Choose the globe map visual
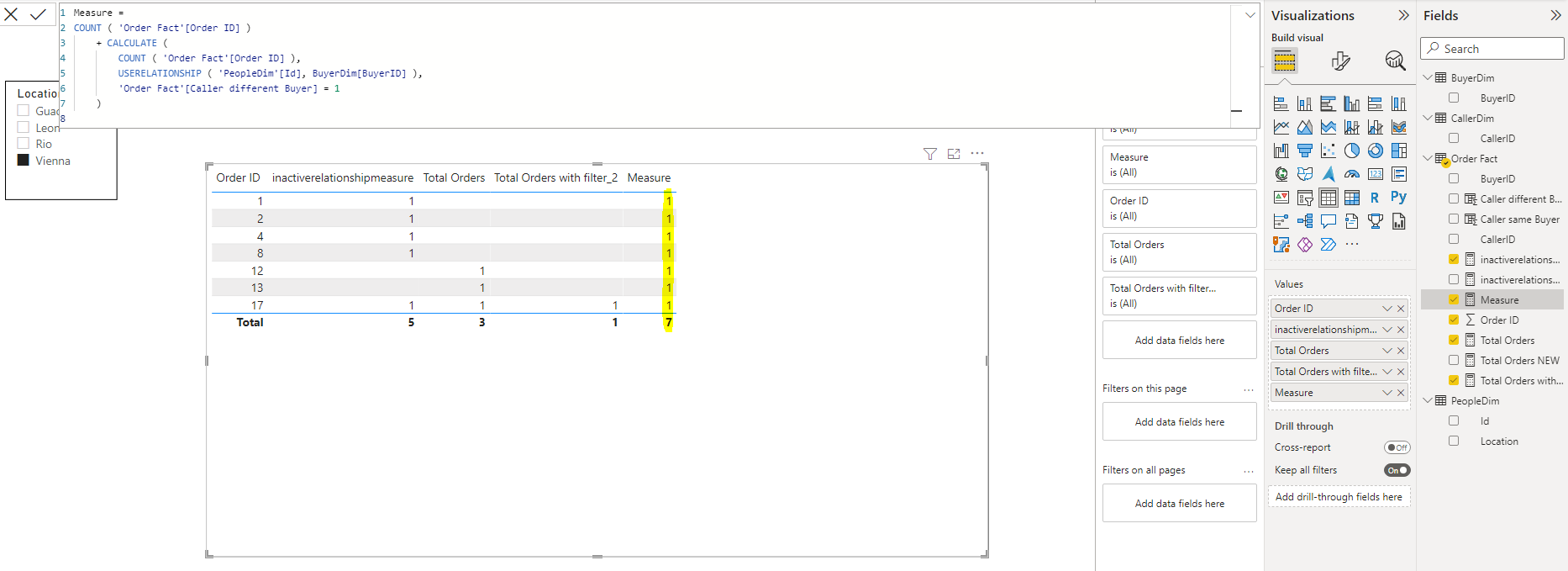The image size is (1568, 571). (1281, 174)
